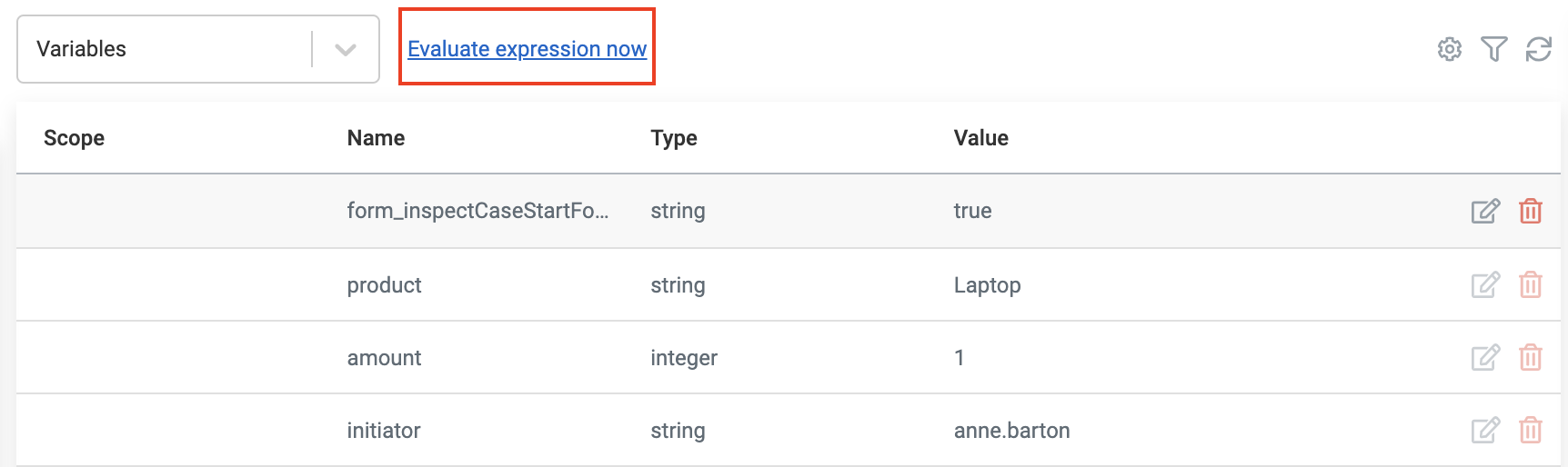1568x467 pixels.
Task: Delete the product variable
Action: [1531, 285]
